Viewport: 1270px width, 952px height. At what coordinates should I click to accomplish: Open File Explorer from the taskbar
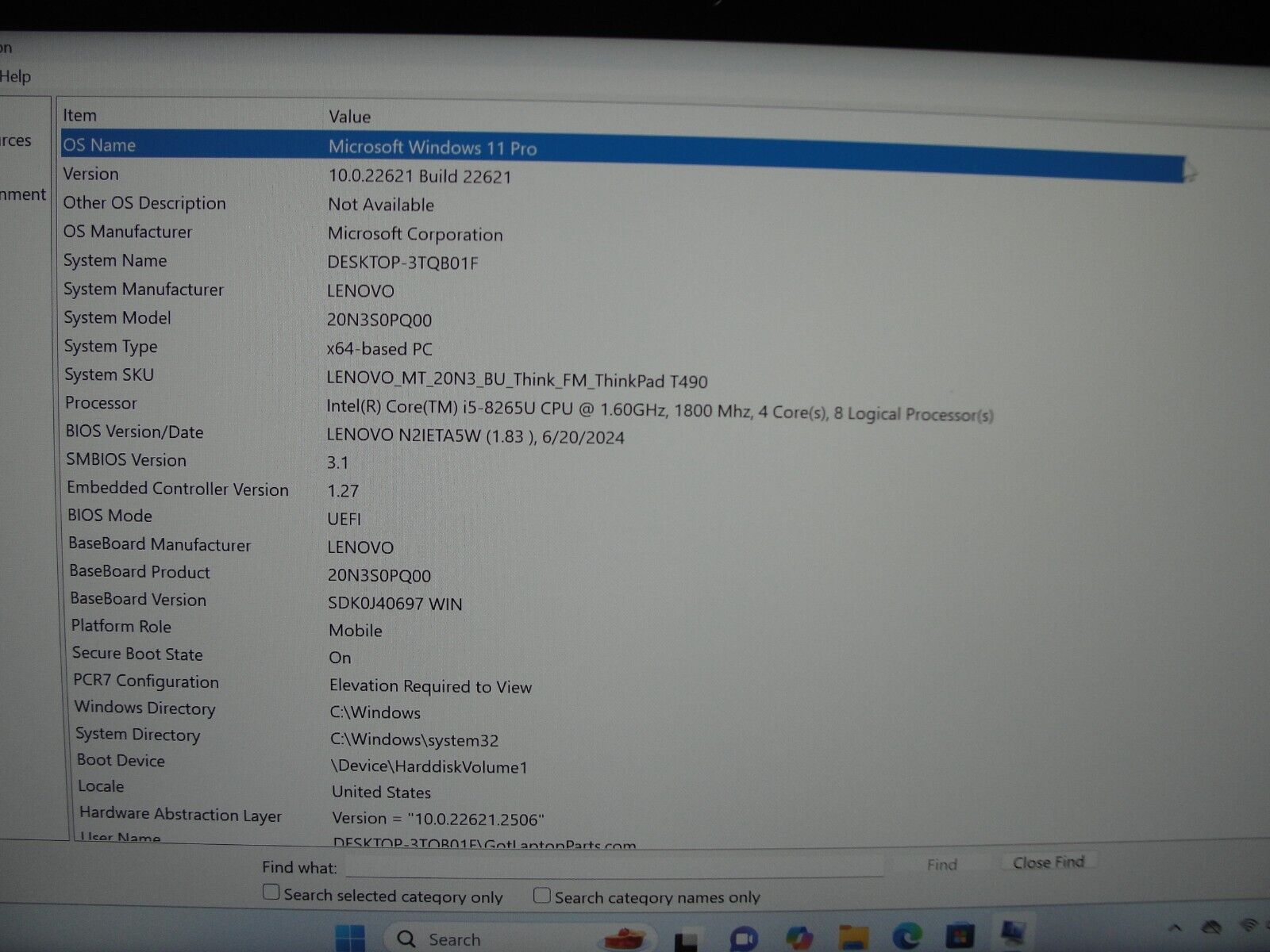[853, 939]
